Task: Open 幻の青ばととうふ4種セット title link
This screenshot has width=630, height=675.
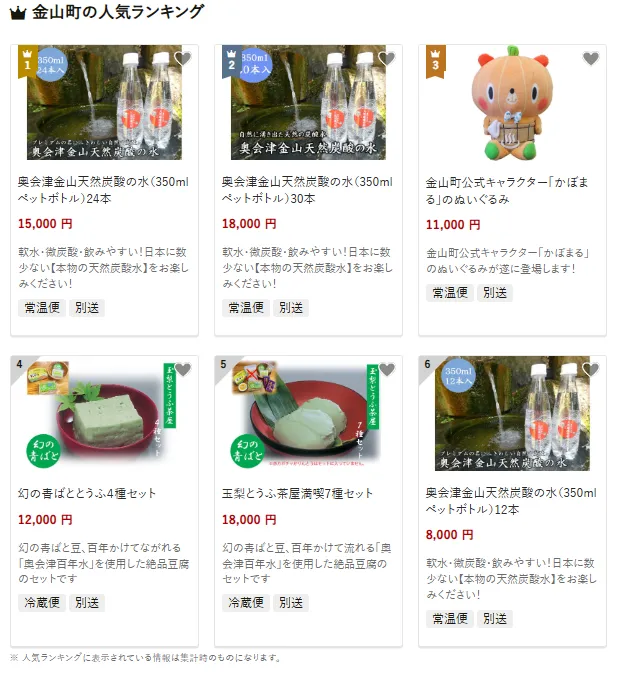Action: coord(87,493)
